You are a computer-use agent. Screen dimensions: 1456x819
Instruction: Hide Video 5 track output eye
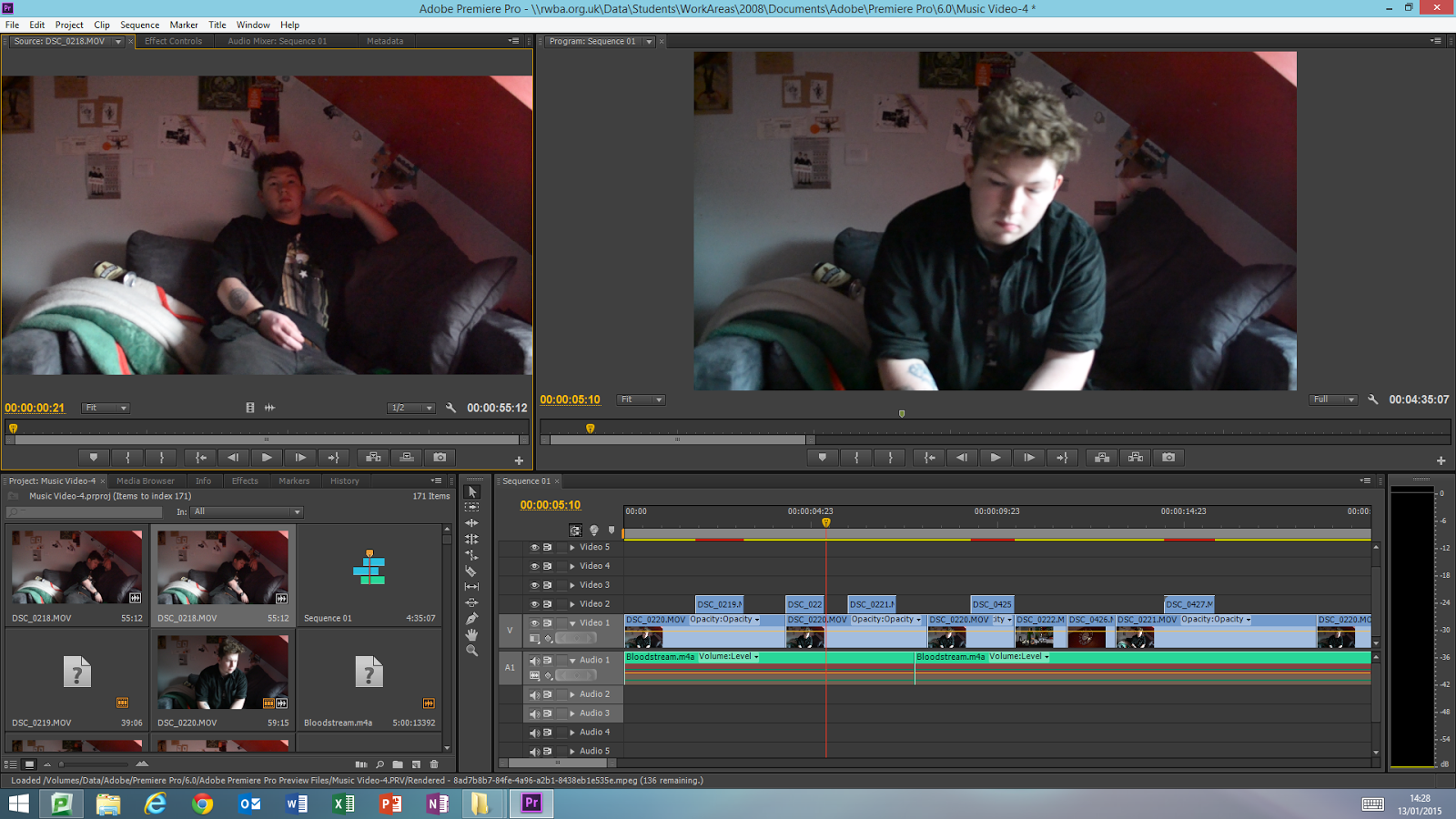[x=534, y=548]
